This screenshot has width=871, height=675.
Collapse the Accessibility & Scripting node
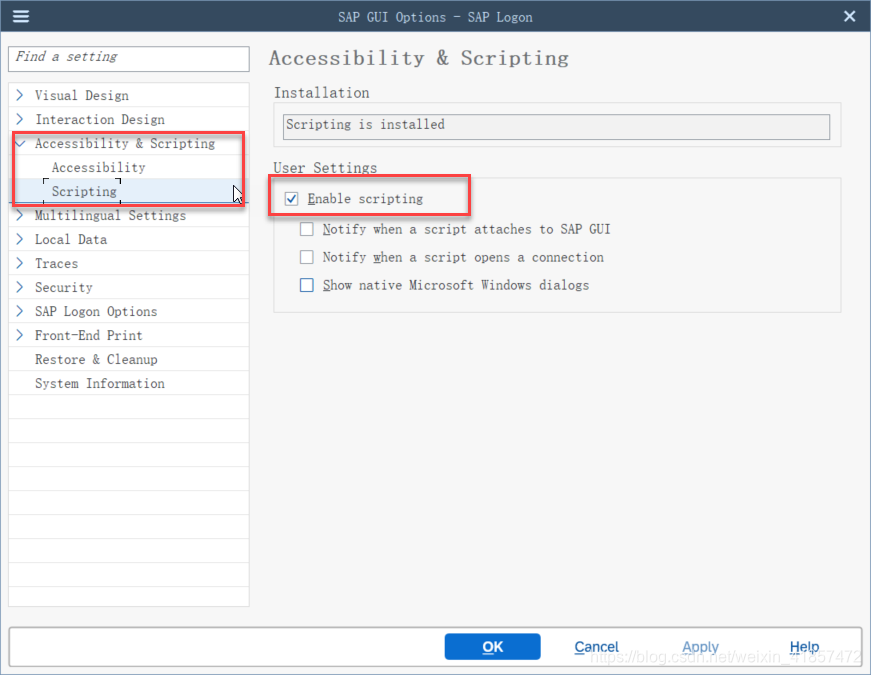tap(20, 143)
